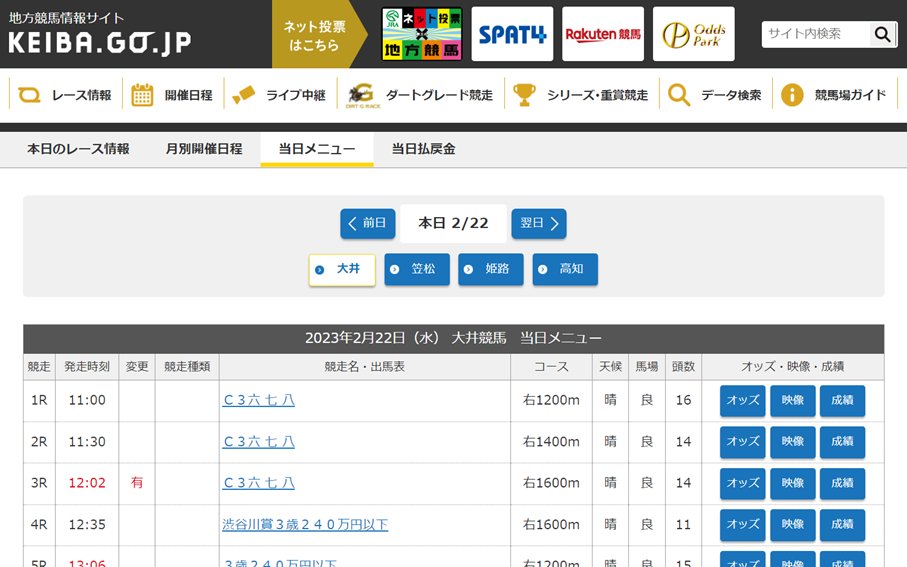The height and width of the screenshot is (567, 907).
Task: Open シリーズ・重賞競走 trophy menu
Action: click(x=581, y=95)
